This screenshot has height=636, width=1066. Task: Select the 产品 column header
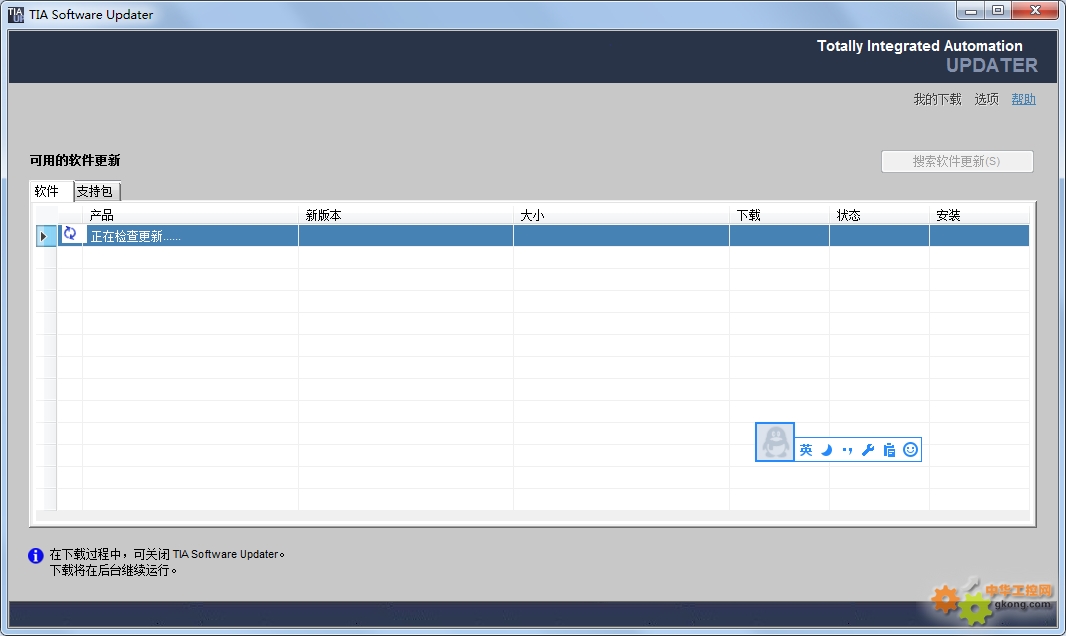pos(190,215)
